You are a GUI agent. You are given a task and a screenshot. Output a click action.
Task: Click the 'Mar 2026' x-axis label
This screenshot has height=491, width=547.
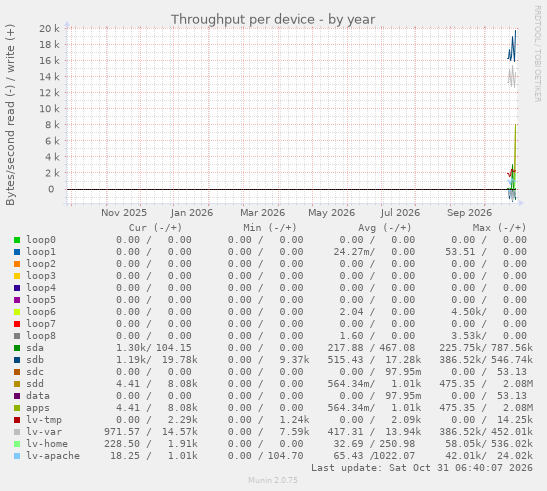[x=262, y=213]
